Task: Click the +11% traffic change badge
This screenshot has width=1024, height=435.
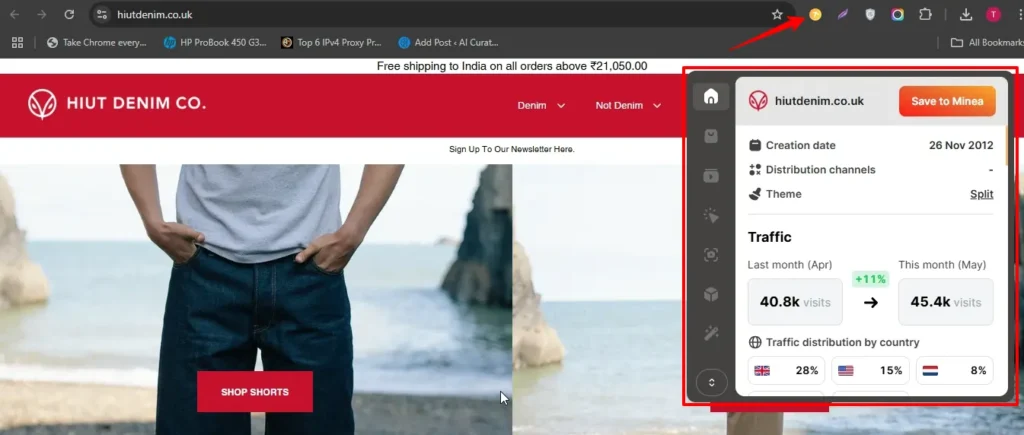Action: (871, 279)
